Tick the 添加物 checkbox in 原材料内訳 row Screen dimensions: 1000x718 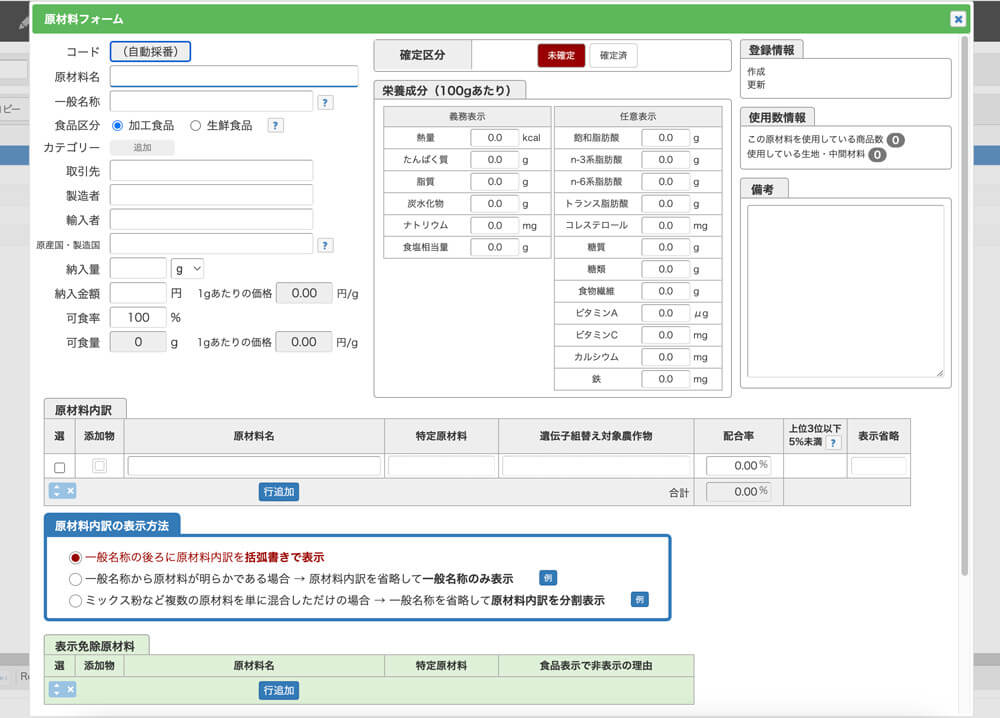pyautogui.click(x=99, y=466)
